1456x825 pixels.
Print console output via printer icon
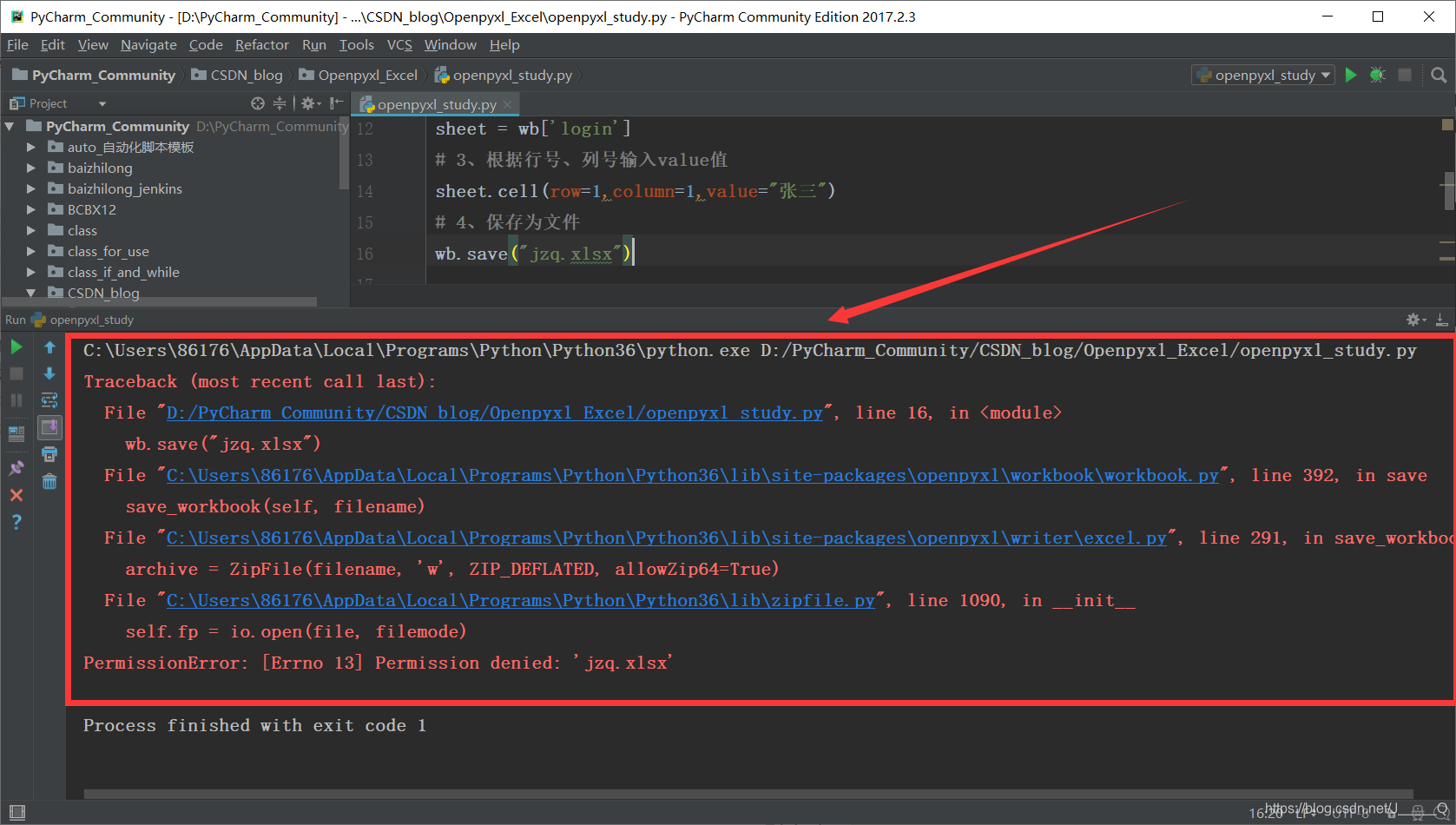(49, 453)
